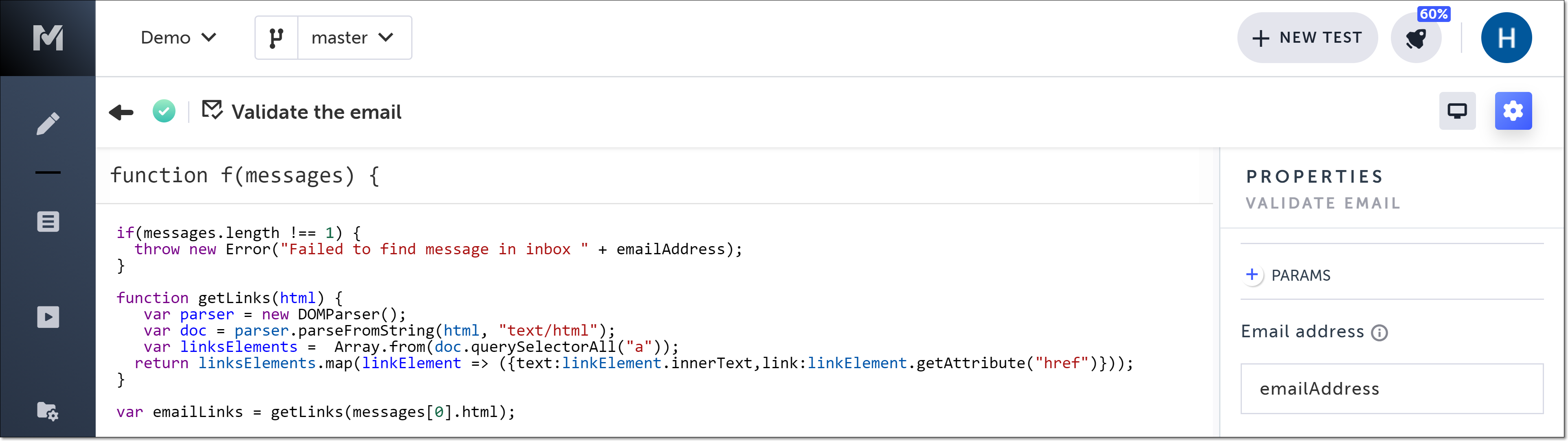The image size is (1568, 441).
Task: Click the Testim M logo icon
Action: point(48,38)
